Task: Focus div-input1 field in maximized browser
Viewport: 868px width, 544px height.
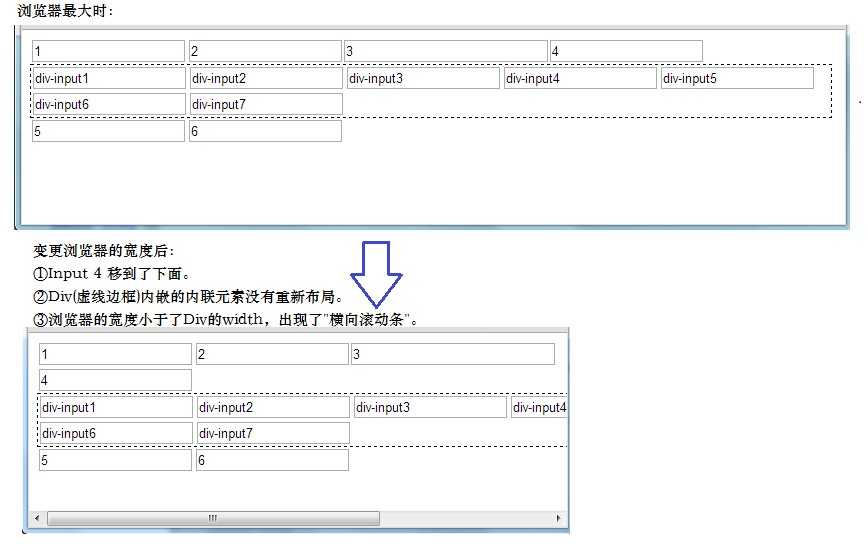Action: 109,78
